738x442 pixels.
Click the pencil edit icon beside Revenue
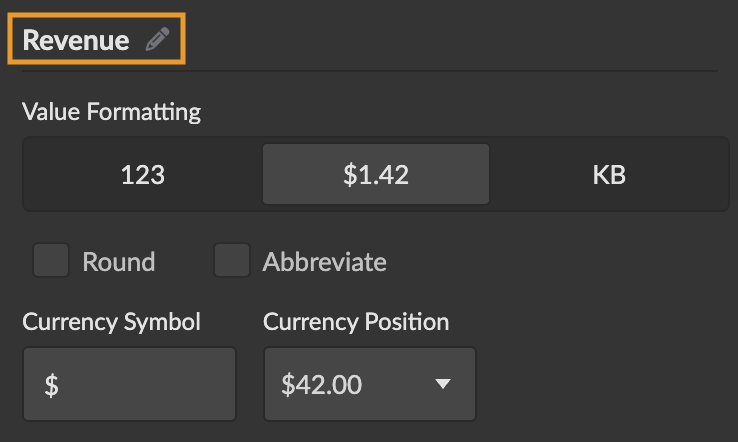click(x=157, y=40)
